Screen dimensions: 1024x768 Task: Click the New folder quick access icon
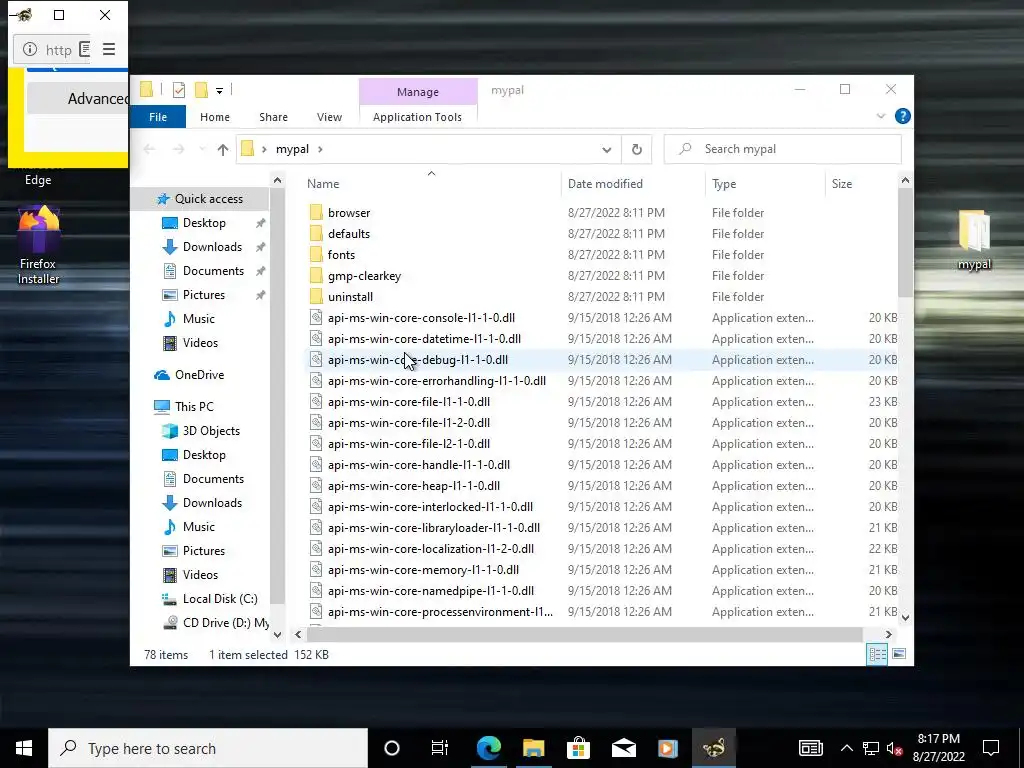[201, 90]
